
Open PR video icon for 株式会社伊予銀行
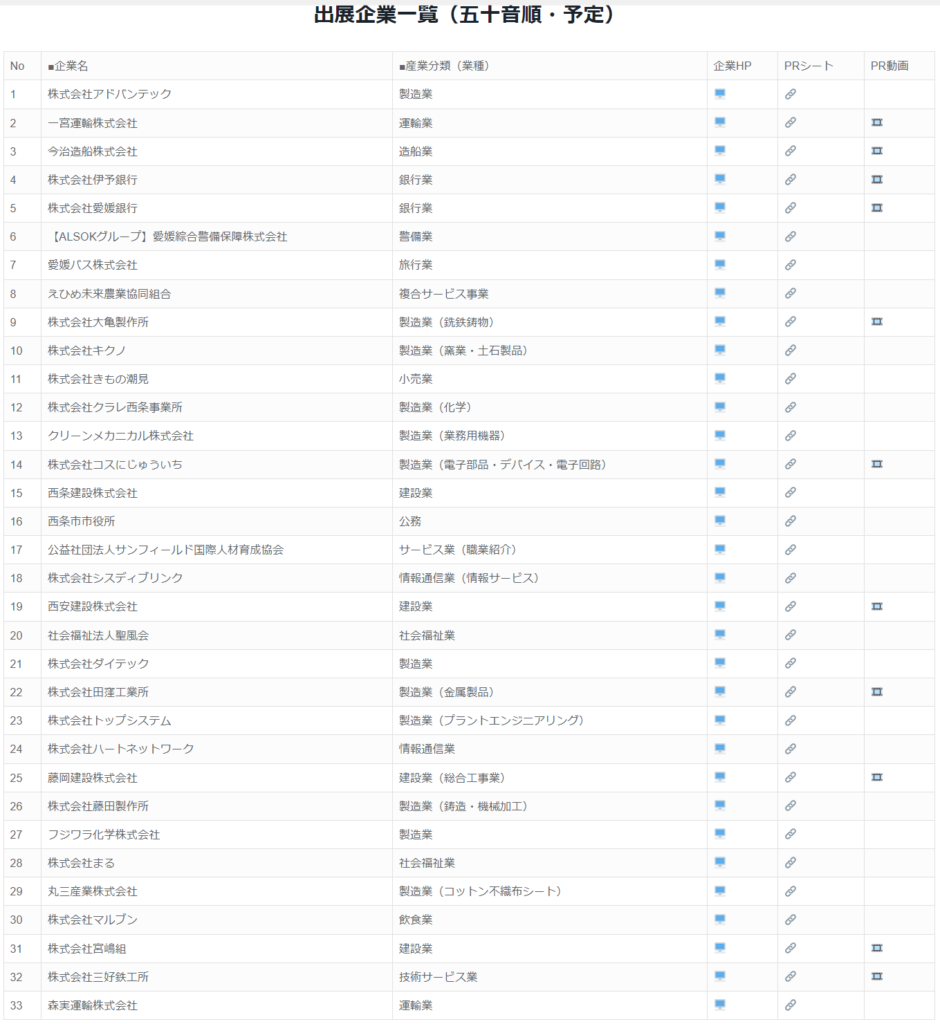coord(877,180)
